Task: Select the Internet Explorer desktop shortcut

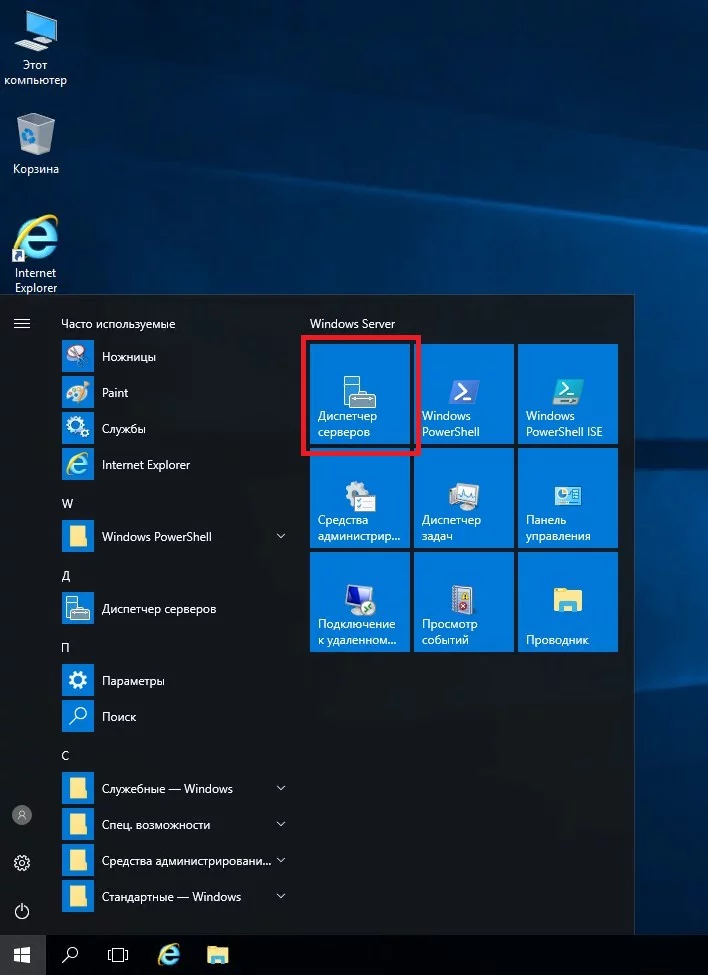Action: 35,254
